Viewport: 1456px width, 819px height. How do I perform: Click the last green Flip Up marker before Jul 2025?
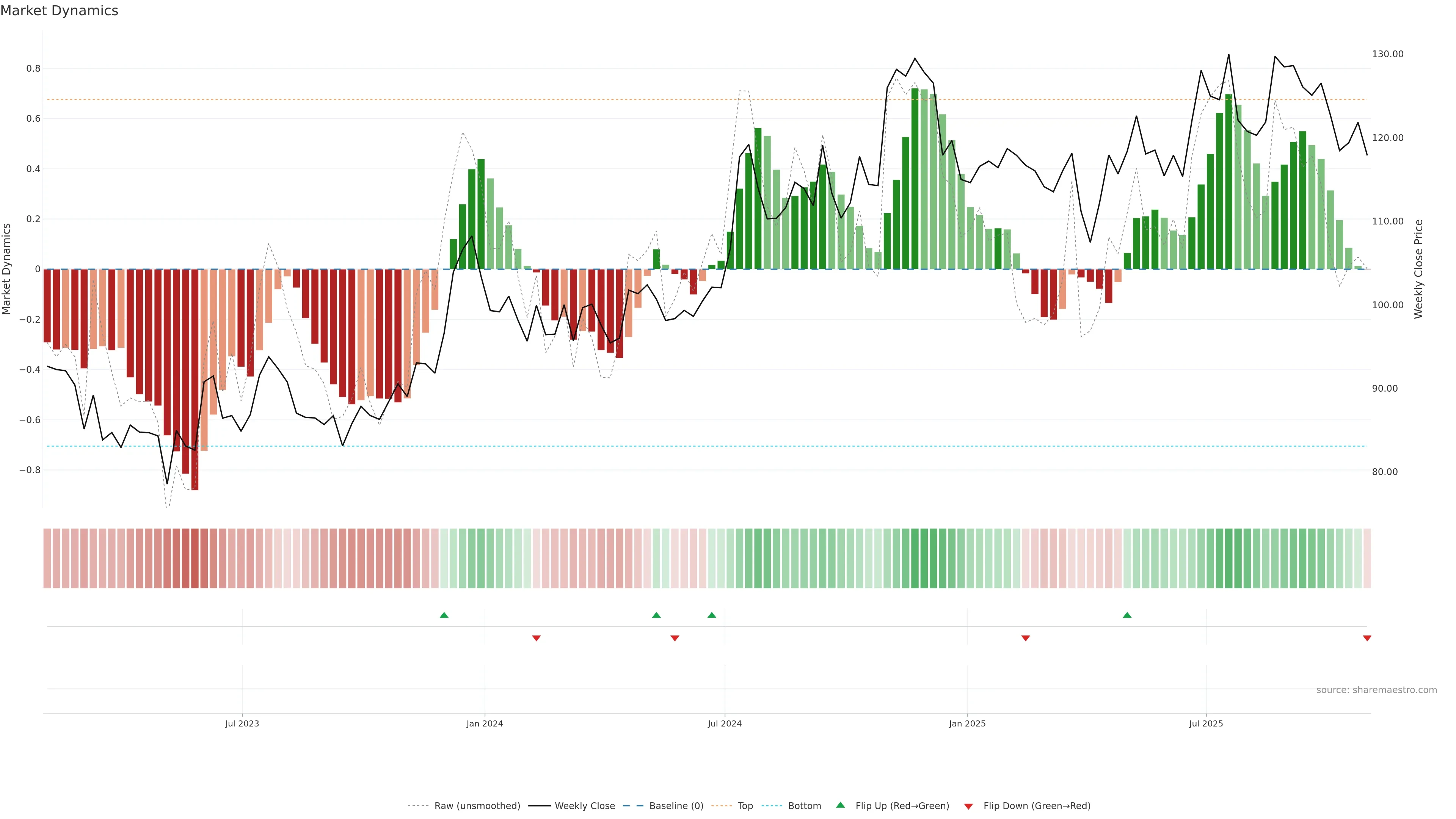[x=1127, y=615]
